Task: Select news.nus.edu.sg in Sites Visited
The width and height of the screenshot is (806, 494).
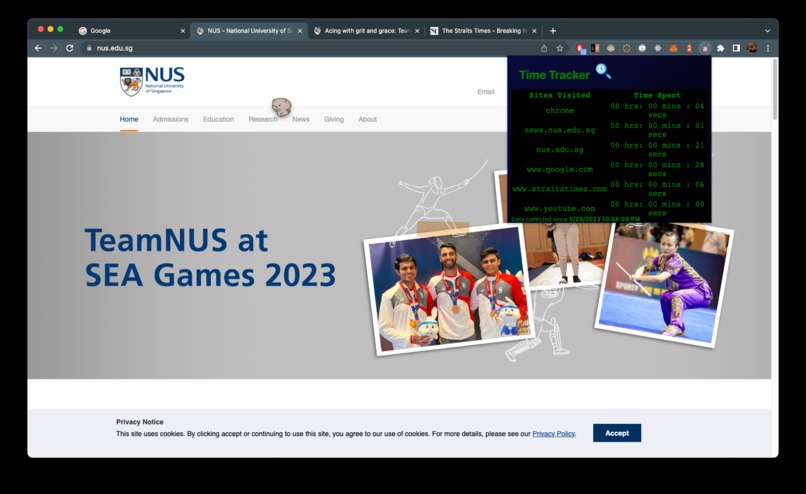Action: click(x=560, y=130)
